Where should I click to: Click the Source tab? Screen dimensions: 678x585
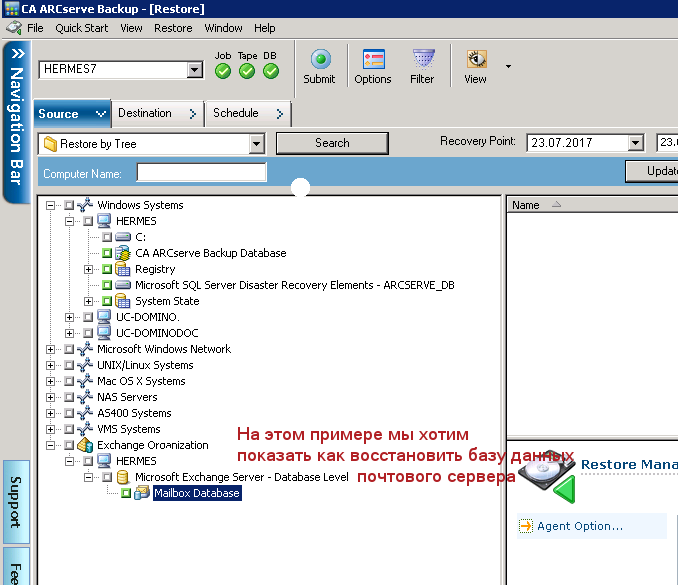coord(72,114)
